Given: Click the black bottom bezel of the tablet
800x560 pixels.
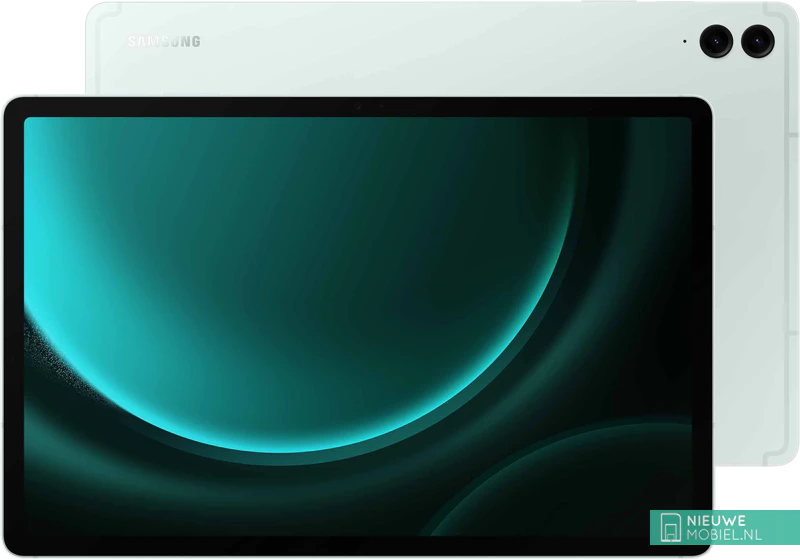Looking at the screenshot, I should pyautogui.click(x=300, y=544).
